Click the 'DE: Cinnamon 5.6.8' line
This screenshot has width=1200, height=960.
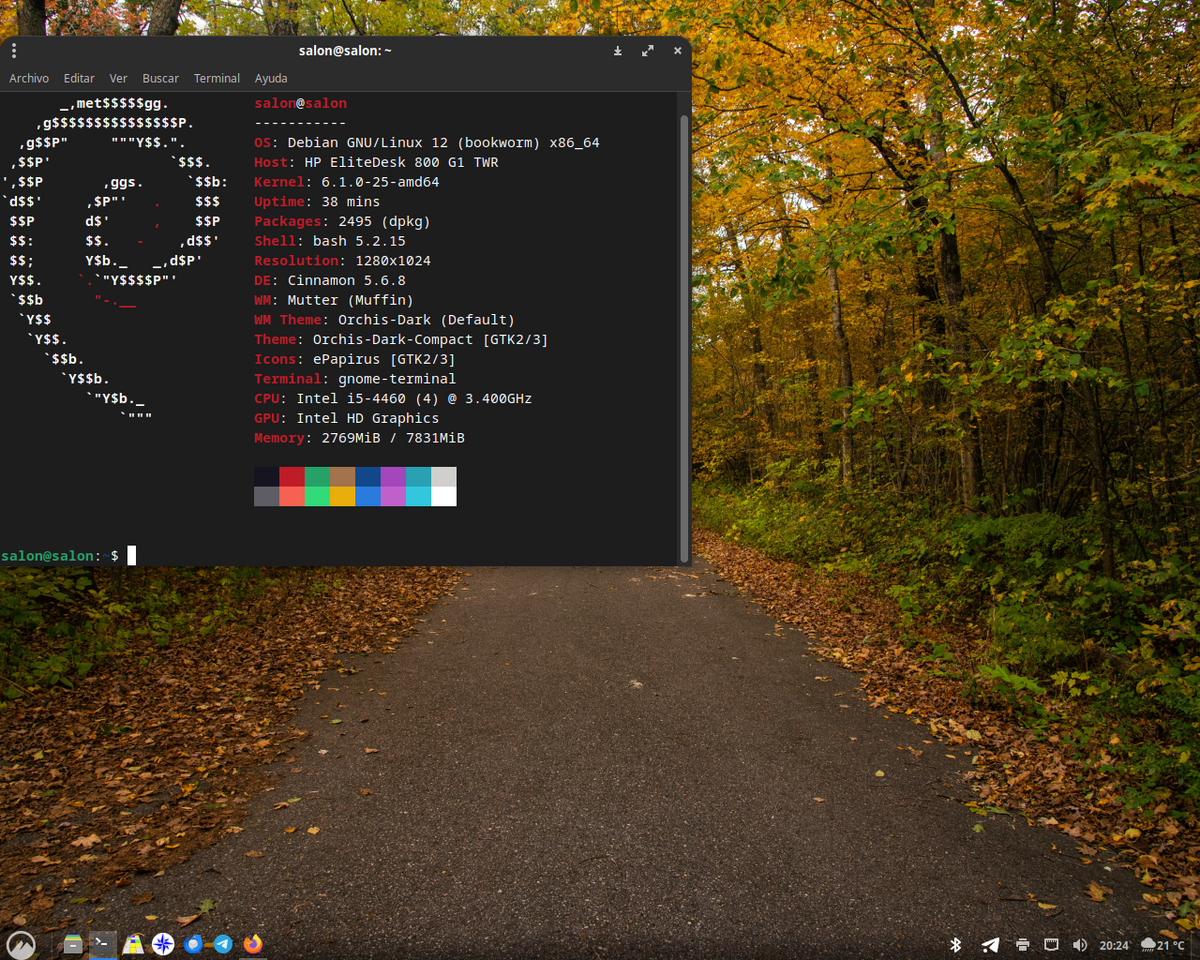click(x=330, y=280)
